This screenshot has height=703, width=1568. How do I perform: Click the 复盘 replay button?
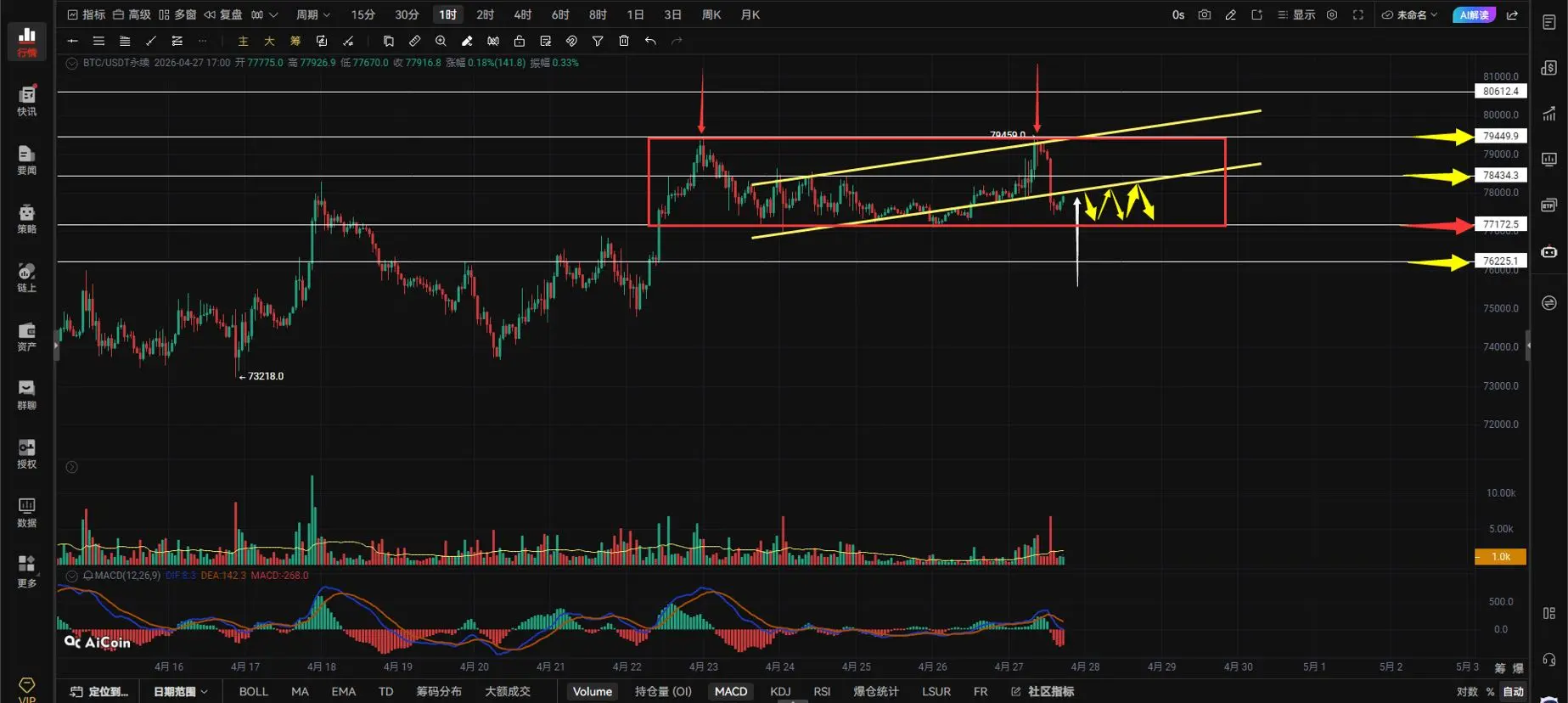point(223,14)
